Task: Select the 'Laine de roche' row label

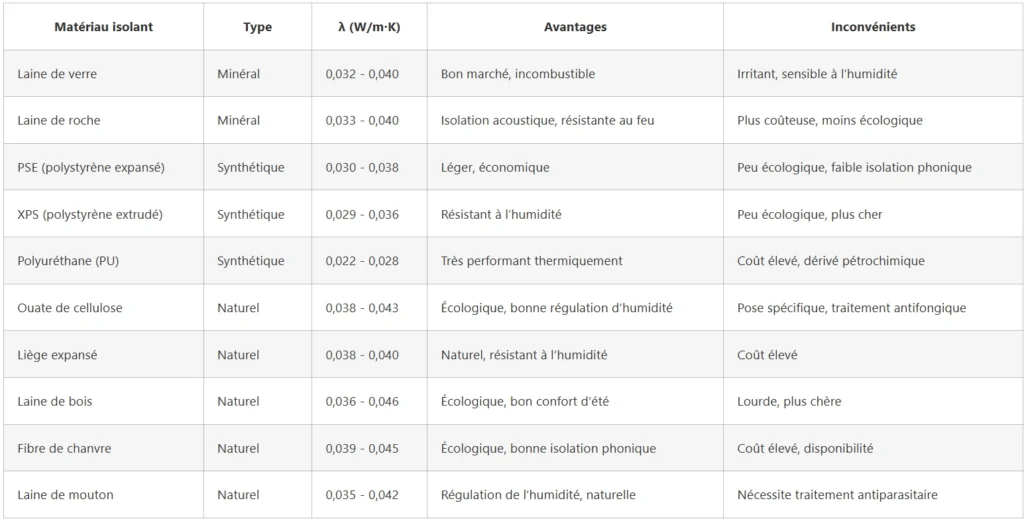Action: tap(59, 121)
